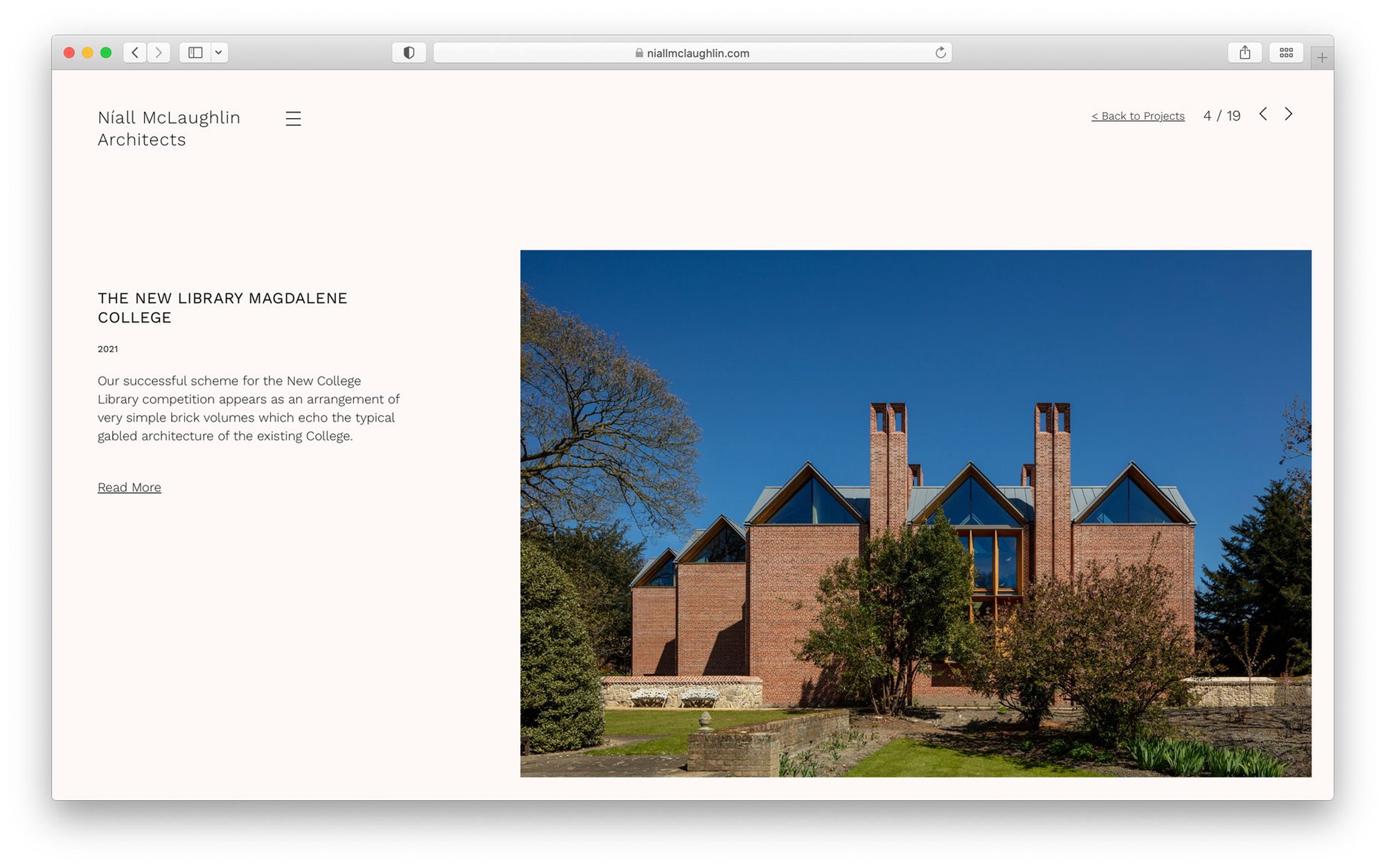
Task: Go to the next project arrow
Action: 1288,114
